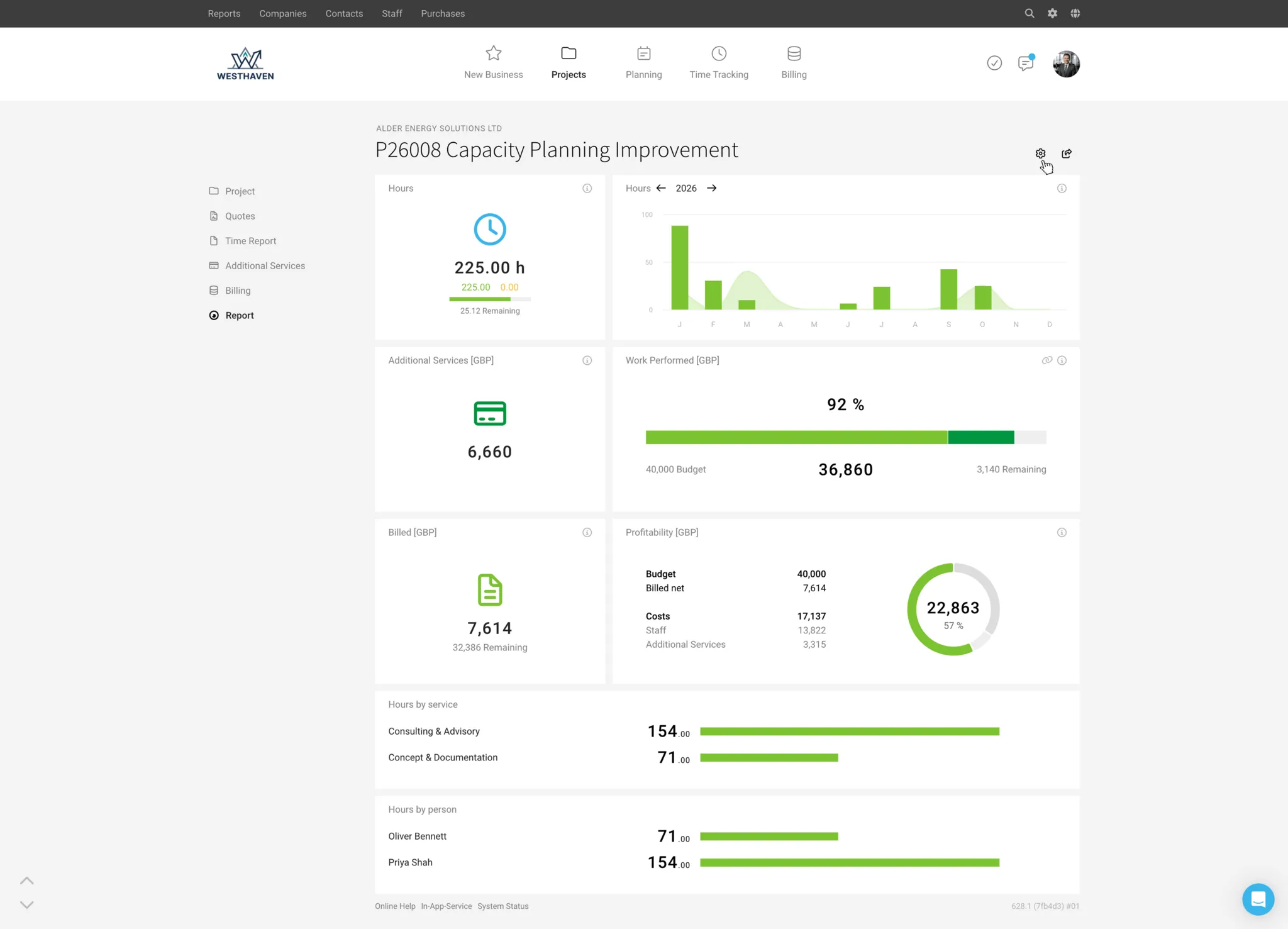Go to previous year with left arrow
This screenshot has width=1288, height=929.
[x=661, y=187]
